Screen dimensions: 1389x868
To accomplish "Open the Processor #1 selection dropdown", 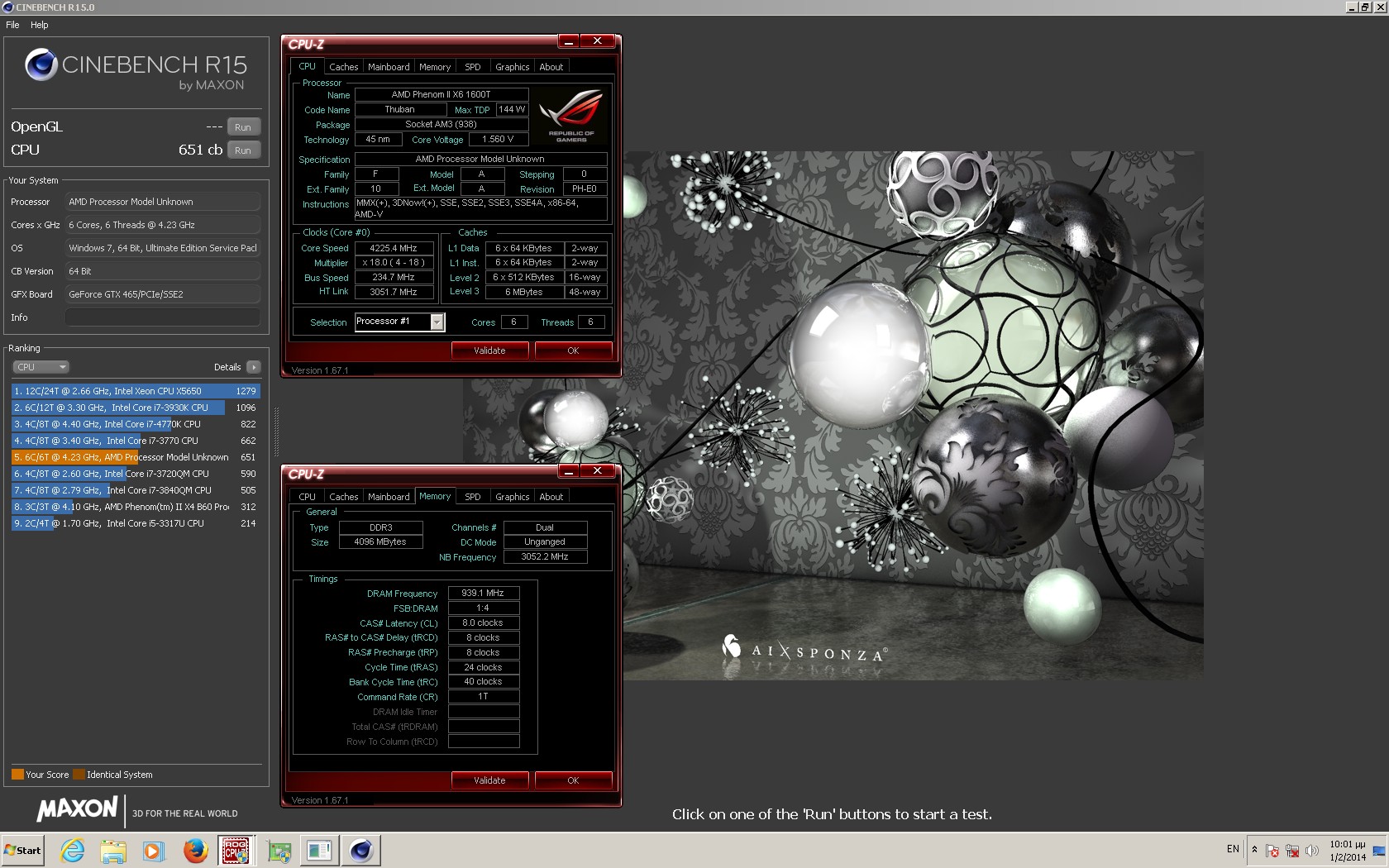I will point(400,322).
